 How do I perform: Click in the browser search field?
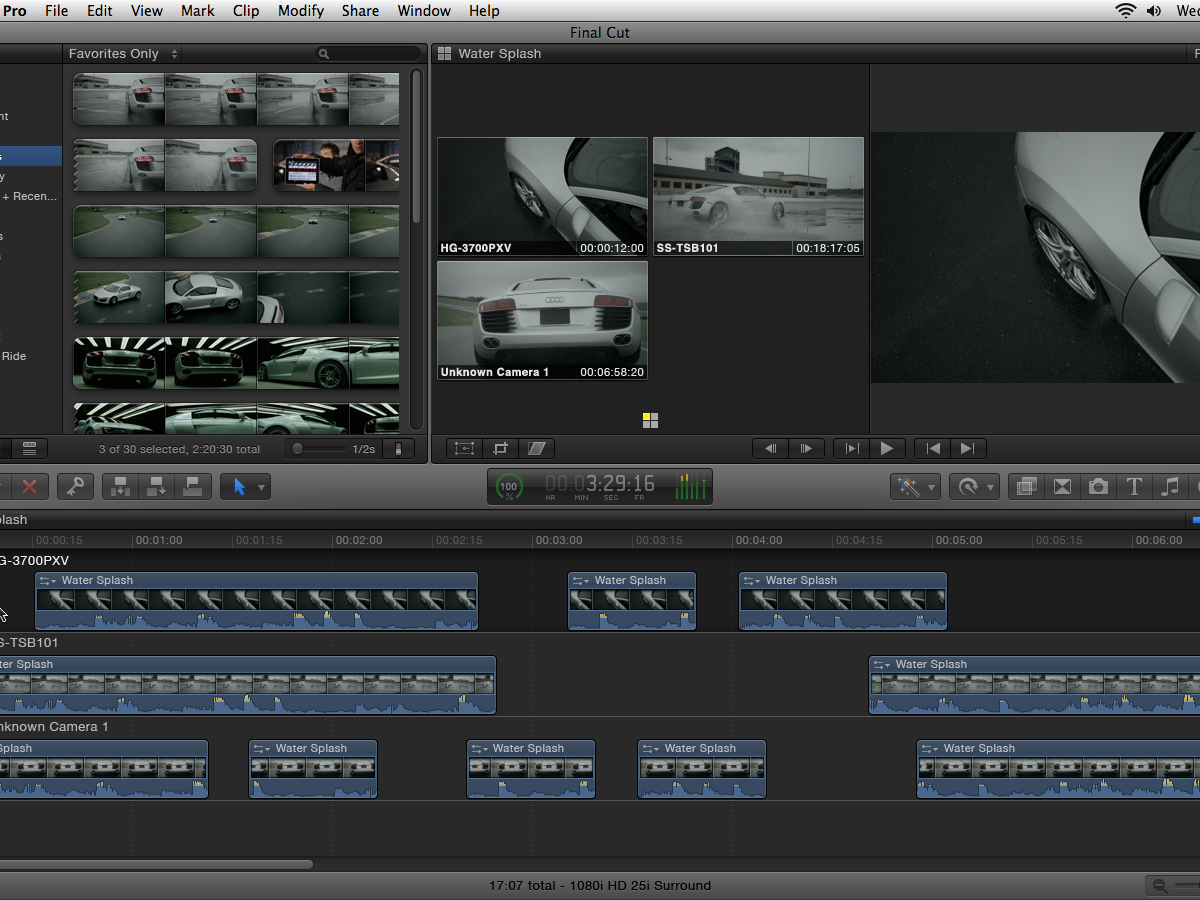click(x=368, y=54)
